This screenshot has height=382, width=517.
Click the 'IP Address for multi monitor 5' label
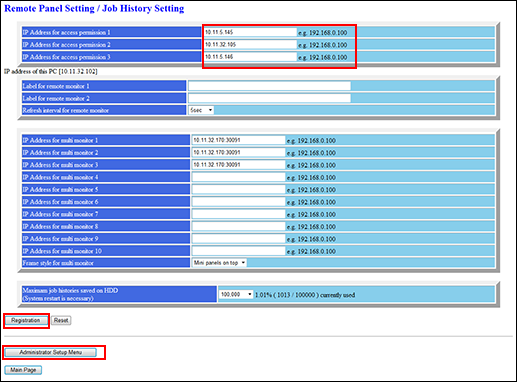click(60, 189)
